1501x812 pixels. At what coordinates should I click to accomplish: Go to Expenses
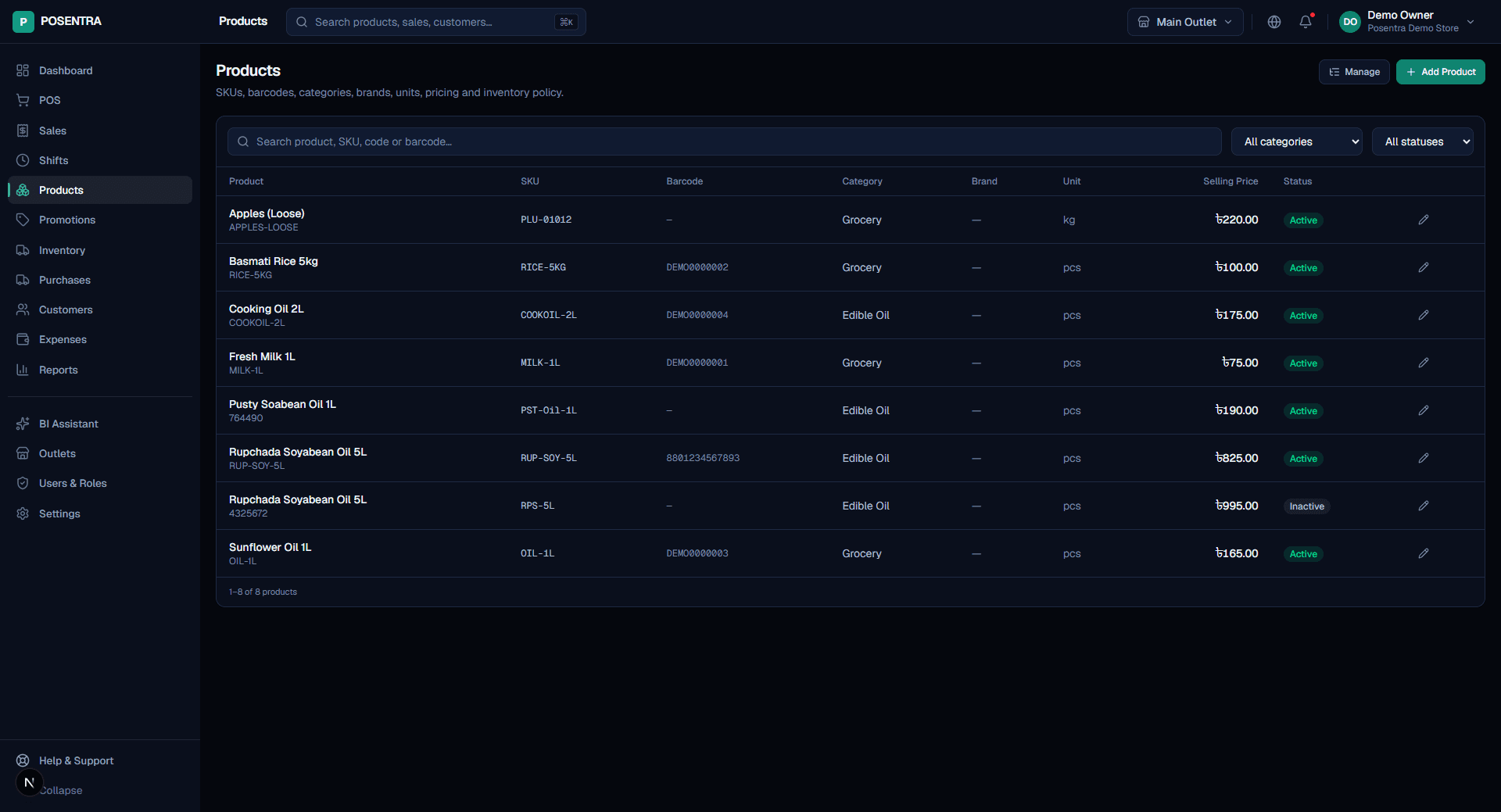[x=100, y=339]
